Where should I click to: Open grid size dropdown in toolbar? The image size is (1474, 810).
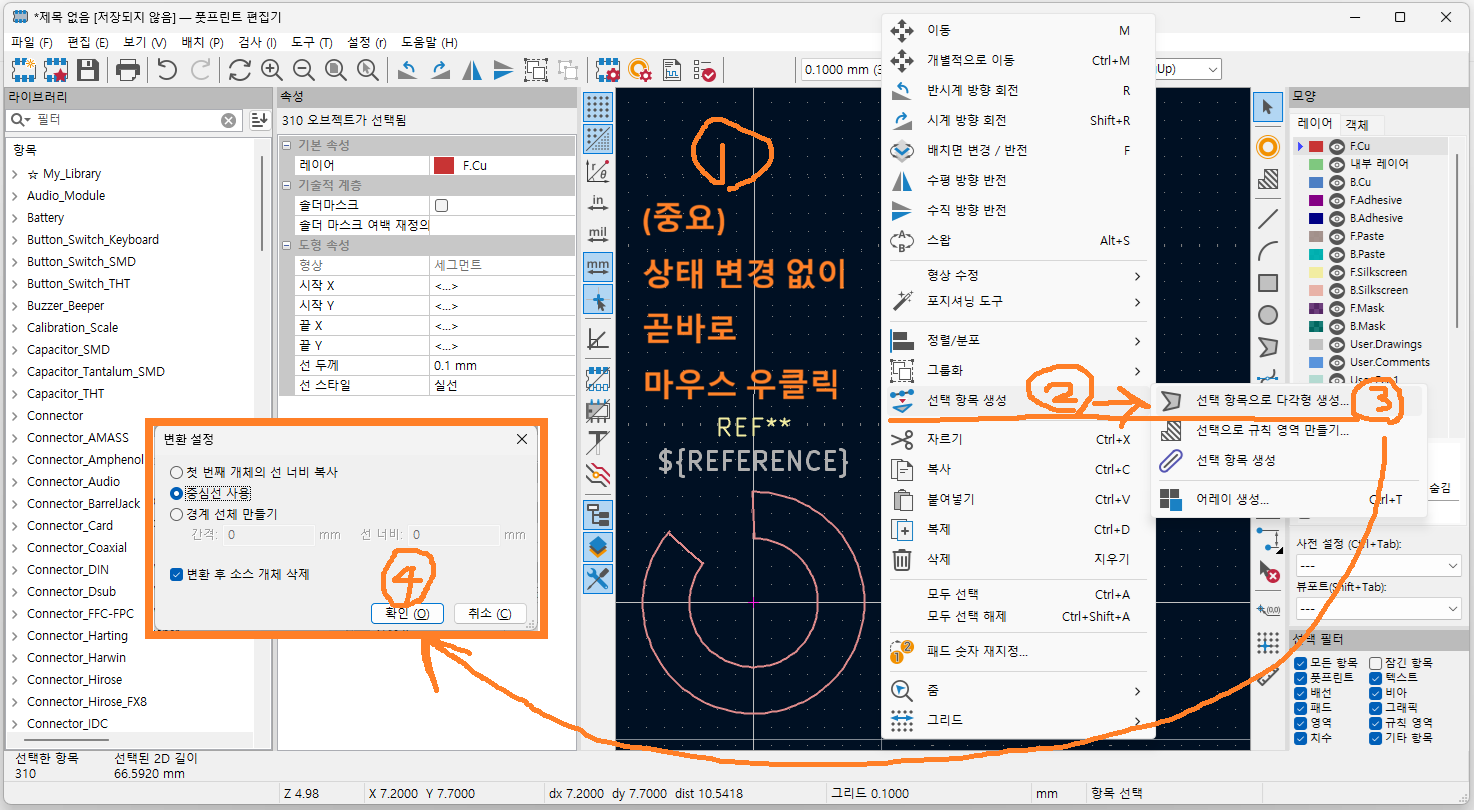click(x=839, y=70)
